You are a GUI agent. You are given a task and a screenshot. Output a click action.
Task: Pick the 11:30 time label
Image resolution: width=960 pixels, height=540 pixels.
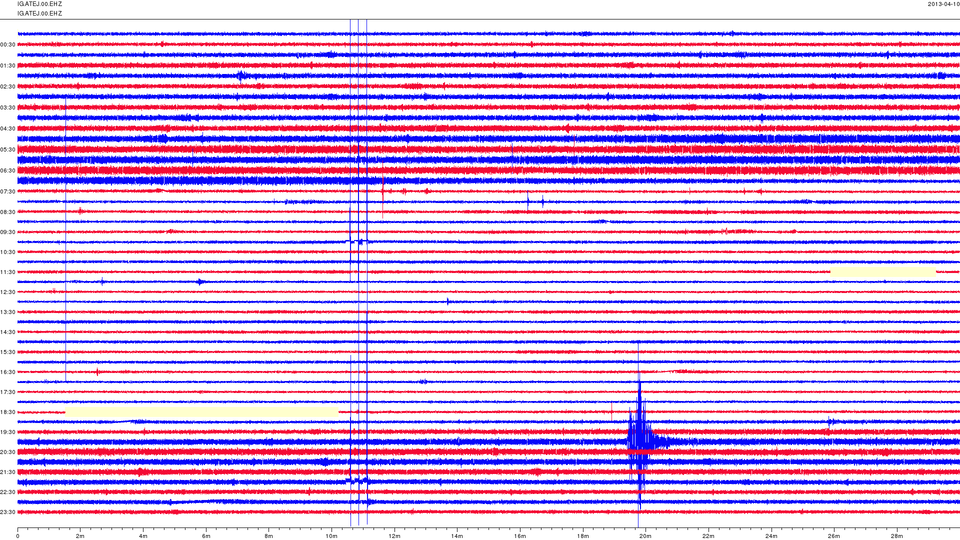point(8,272)
